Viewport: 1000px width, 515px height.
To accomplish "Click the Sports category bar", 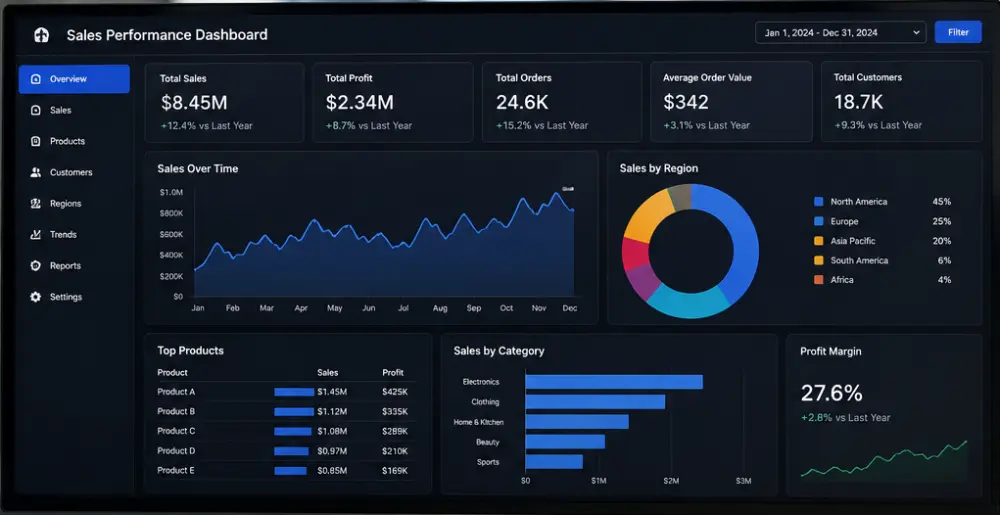I will point(554,461).
